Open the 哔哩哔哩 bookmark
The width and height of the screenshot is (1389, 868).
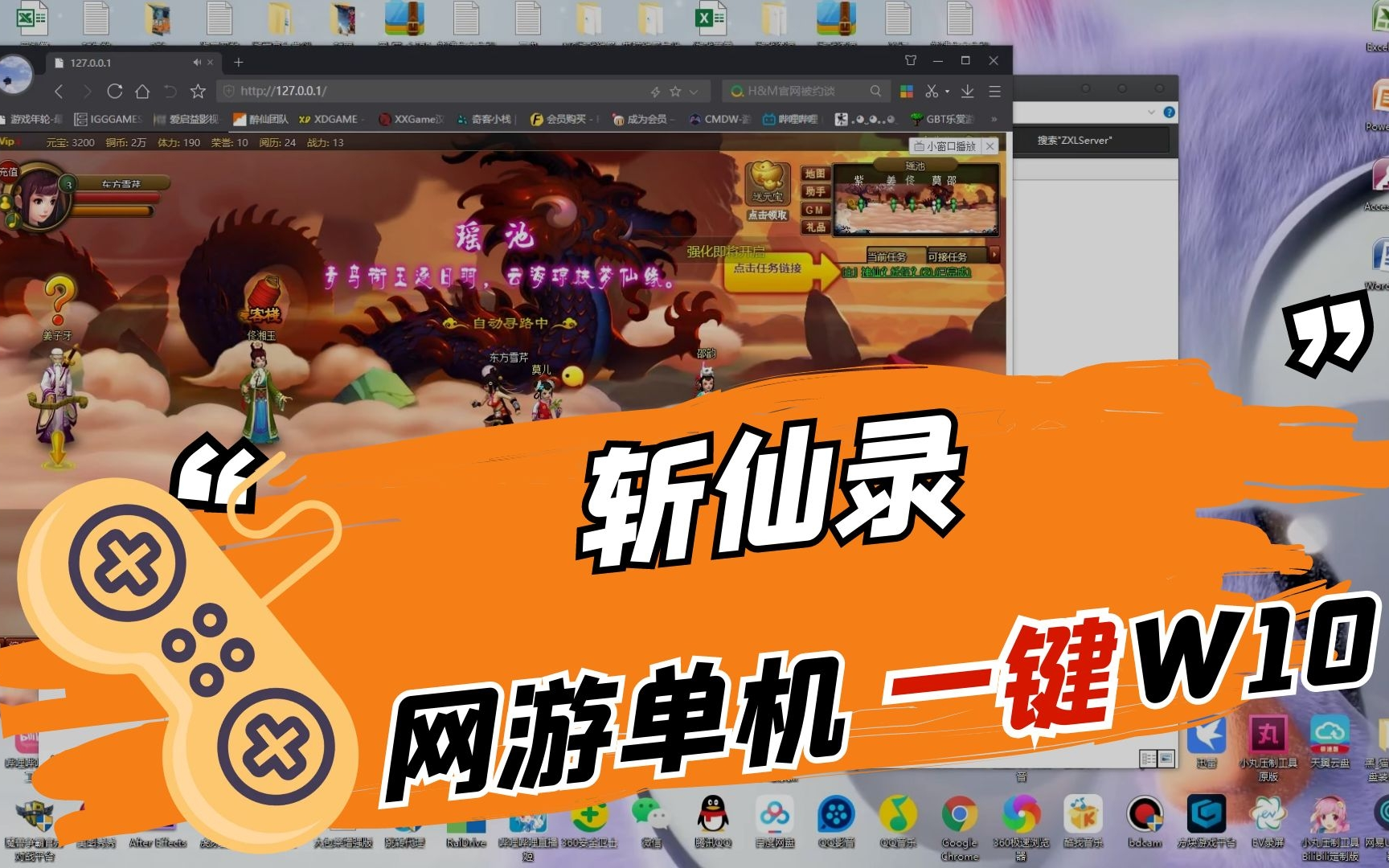click(790, 119)
